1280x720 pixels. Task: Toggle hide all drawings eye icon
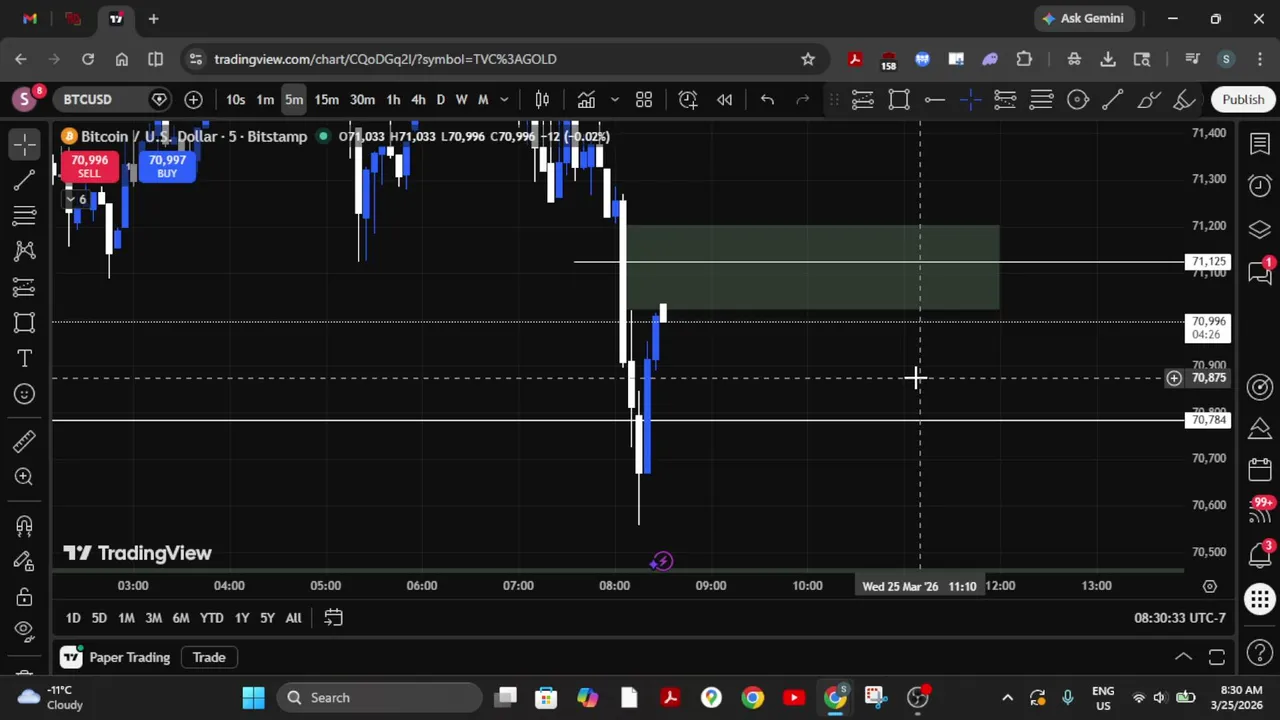[x=25, y=630]
